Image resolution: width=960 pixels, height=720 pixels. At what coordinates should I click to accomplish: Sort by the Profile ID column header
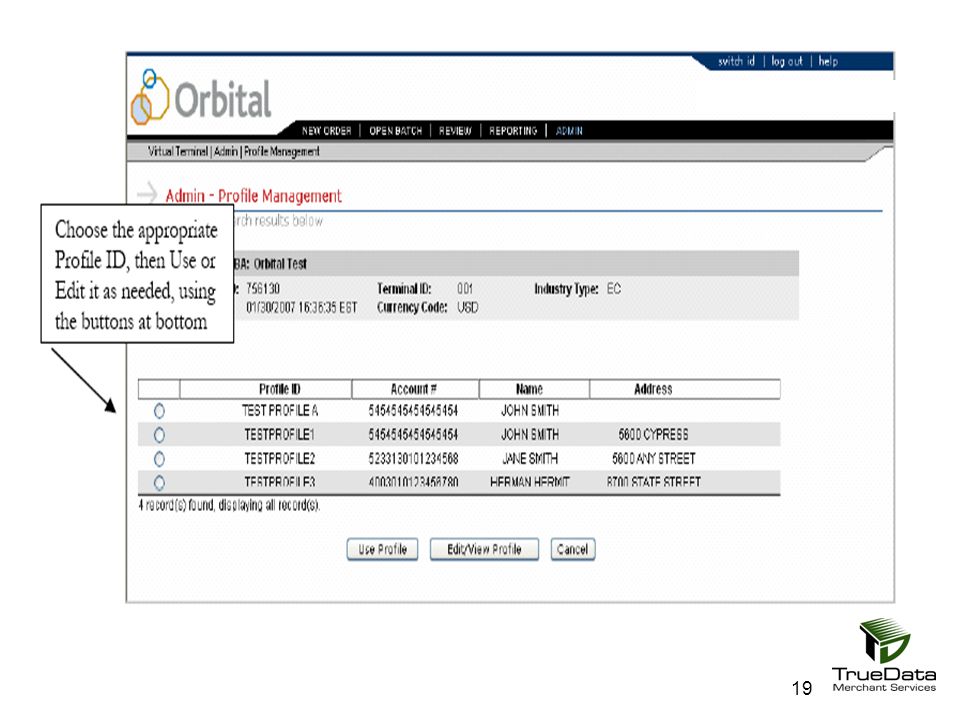266,389
